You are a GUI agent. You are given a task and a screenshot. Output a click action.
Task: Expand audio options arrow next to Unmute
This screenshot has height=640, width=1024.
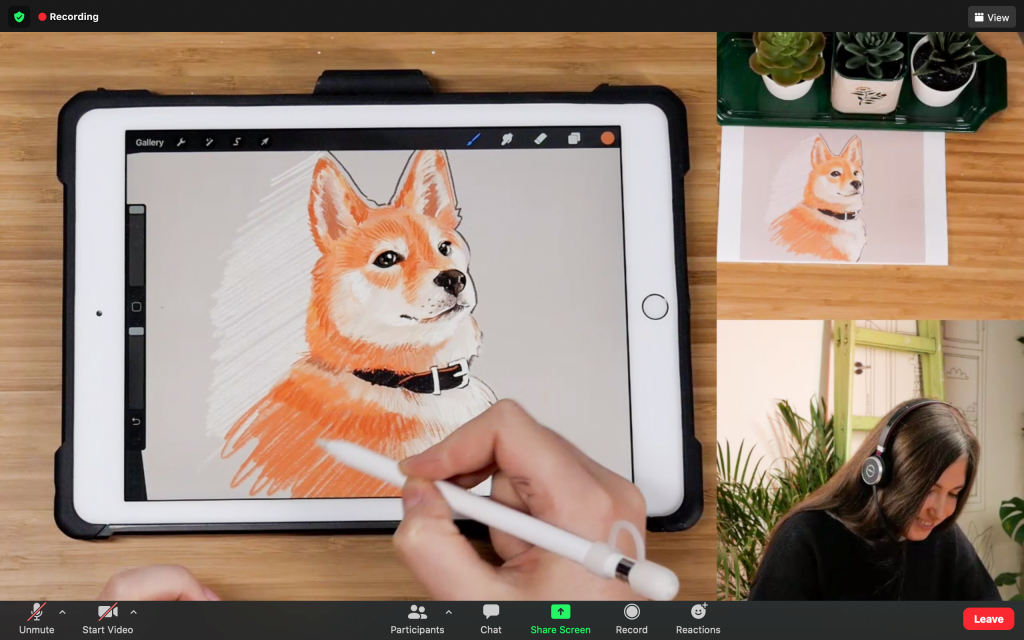click(62, 613)
